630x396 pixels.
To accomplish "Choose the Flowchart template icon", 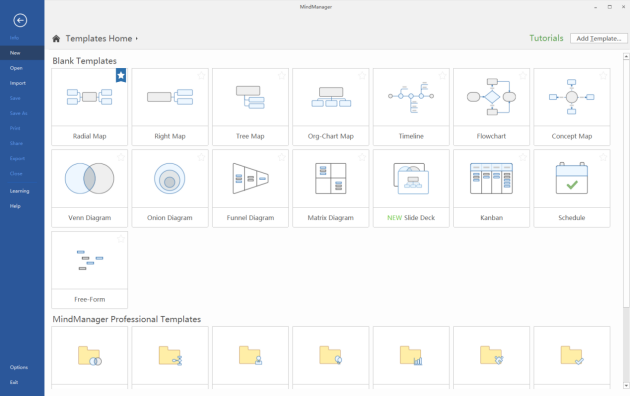I will (x=491, y=97).
